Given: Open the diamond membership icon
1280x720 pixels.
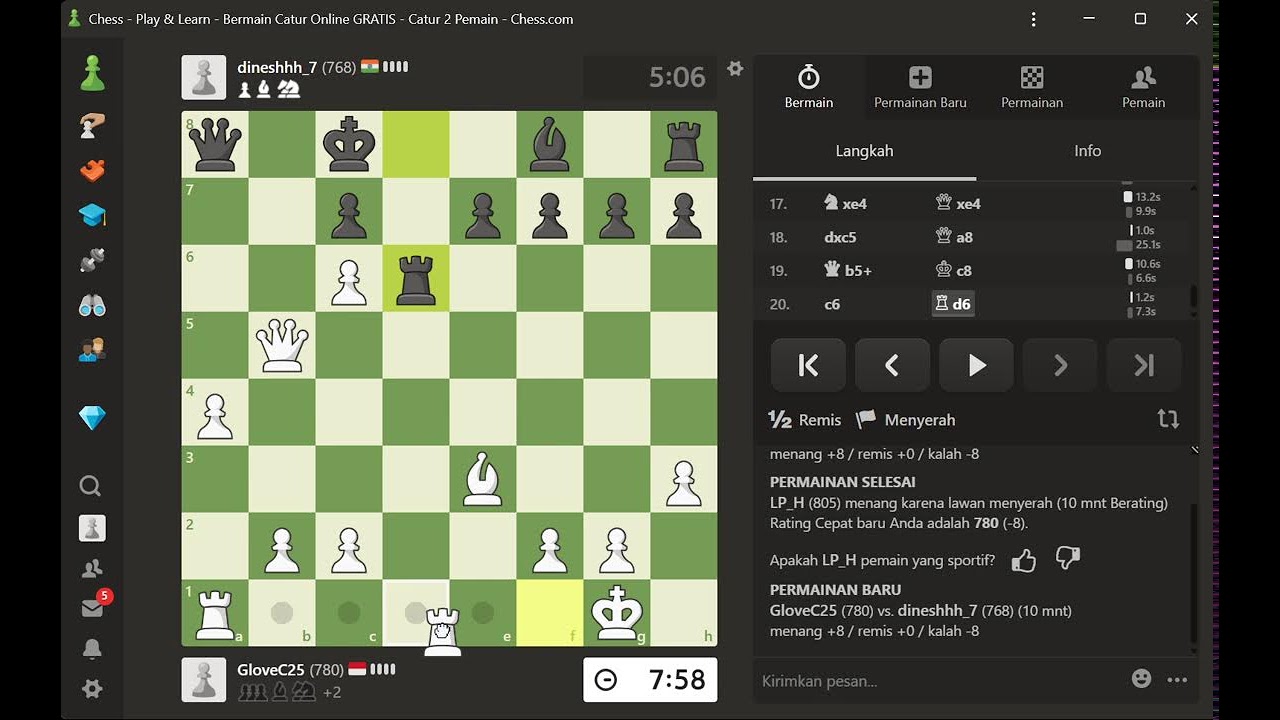Looking at the screenshot, I should coord(92,418).
